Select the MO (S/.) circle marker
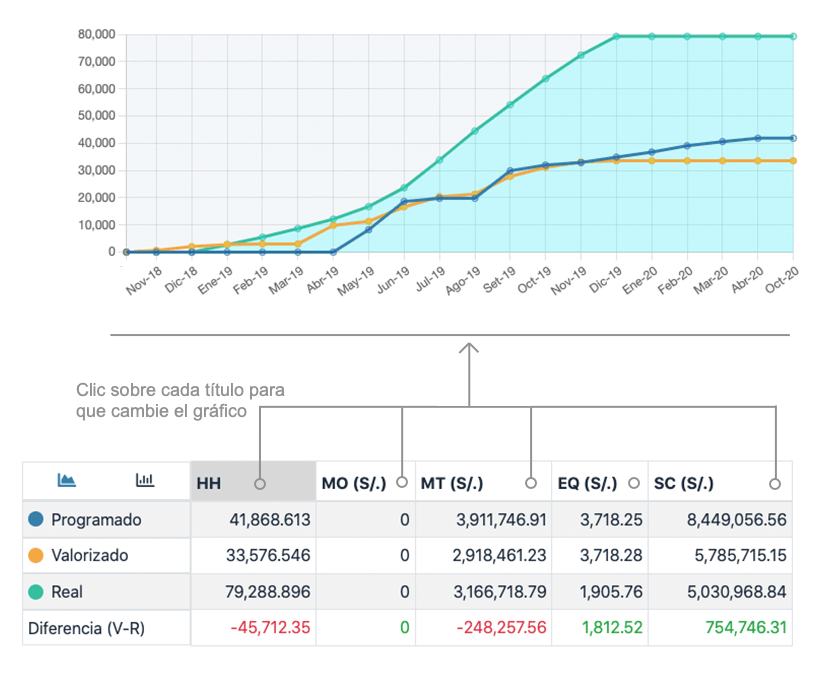The image size is (824, 678). 402,482
